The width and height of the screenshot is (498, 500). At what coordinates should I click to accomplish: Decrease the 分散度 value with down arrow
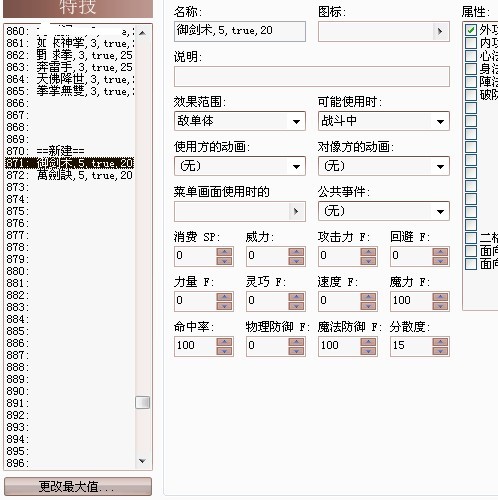[x=440, y=351]
